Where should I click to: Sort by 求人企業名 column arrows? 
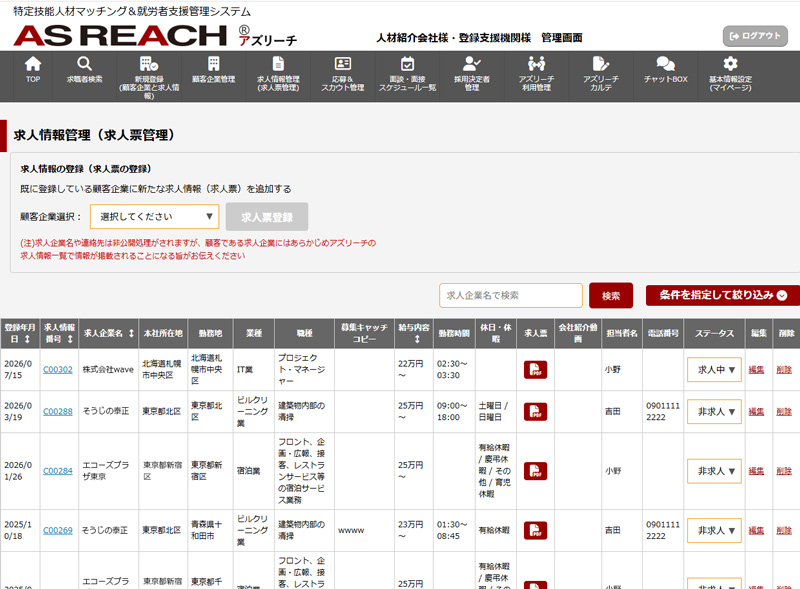pos(131,333)
